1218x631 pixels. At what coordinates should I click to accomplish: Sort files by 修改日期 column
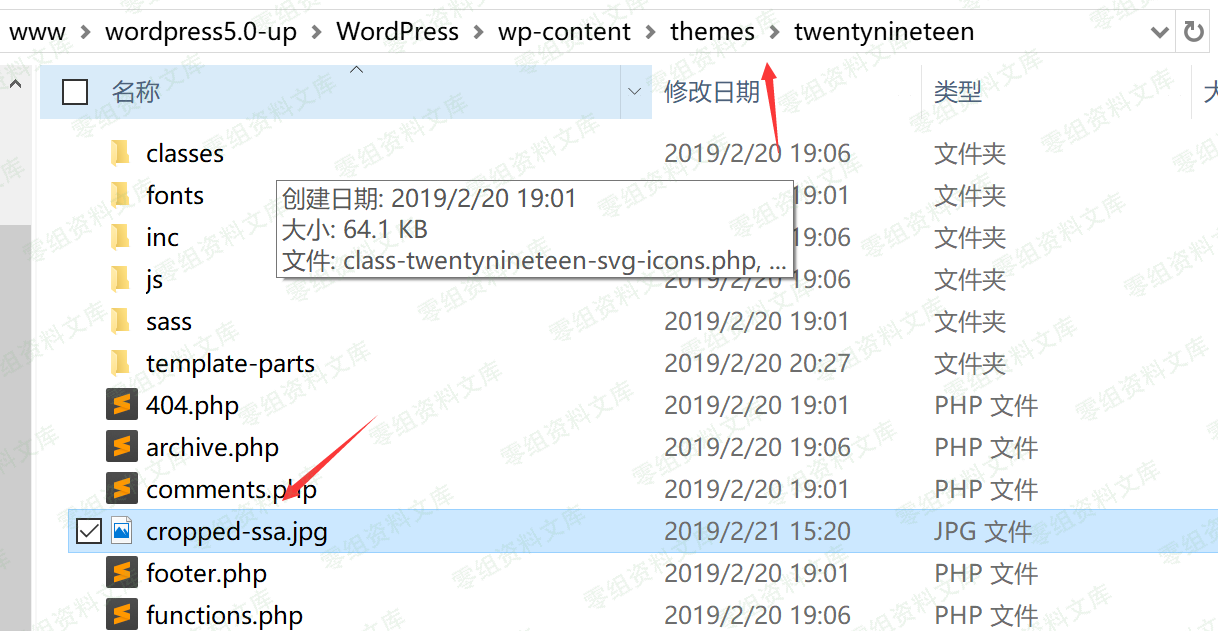[712, 92]
